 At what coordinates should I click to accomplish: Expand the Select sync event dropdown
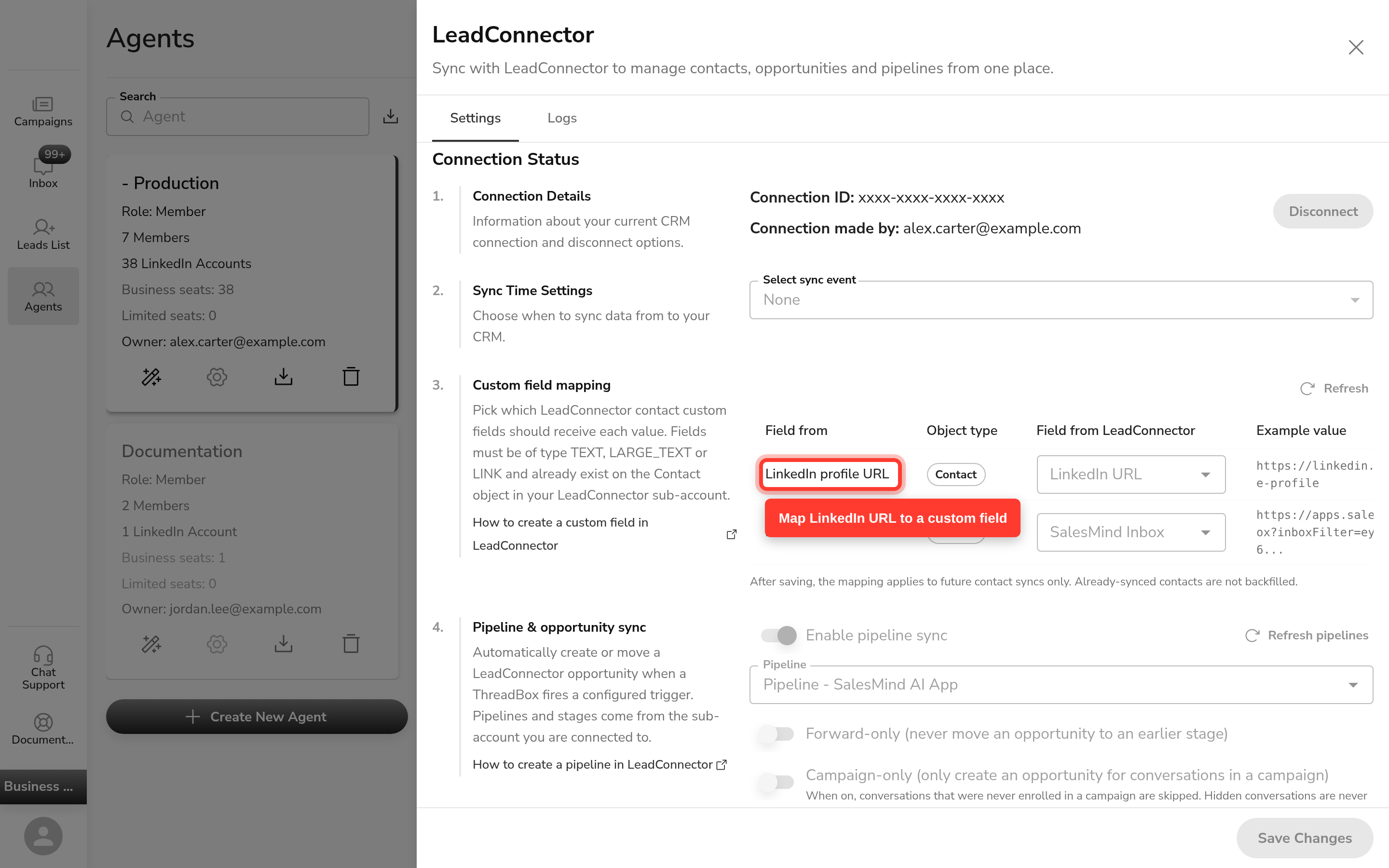pyautogui.click(x=1061, y=299)
